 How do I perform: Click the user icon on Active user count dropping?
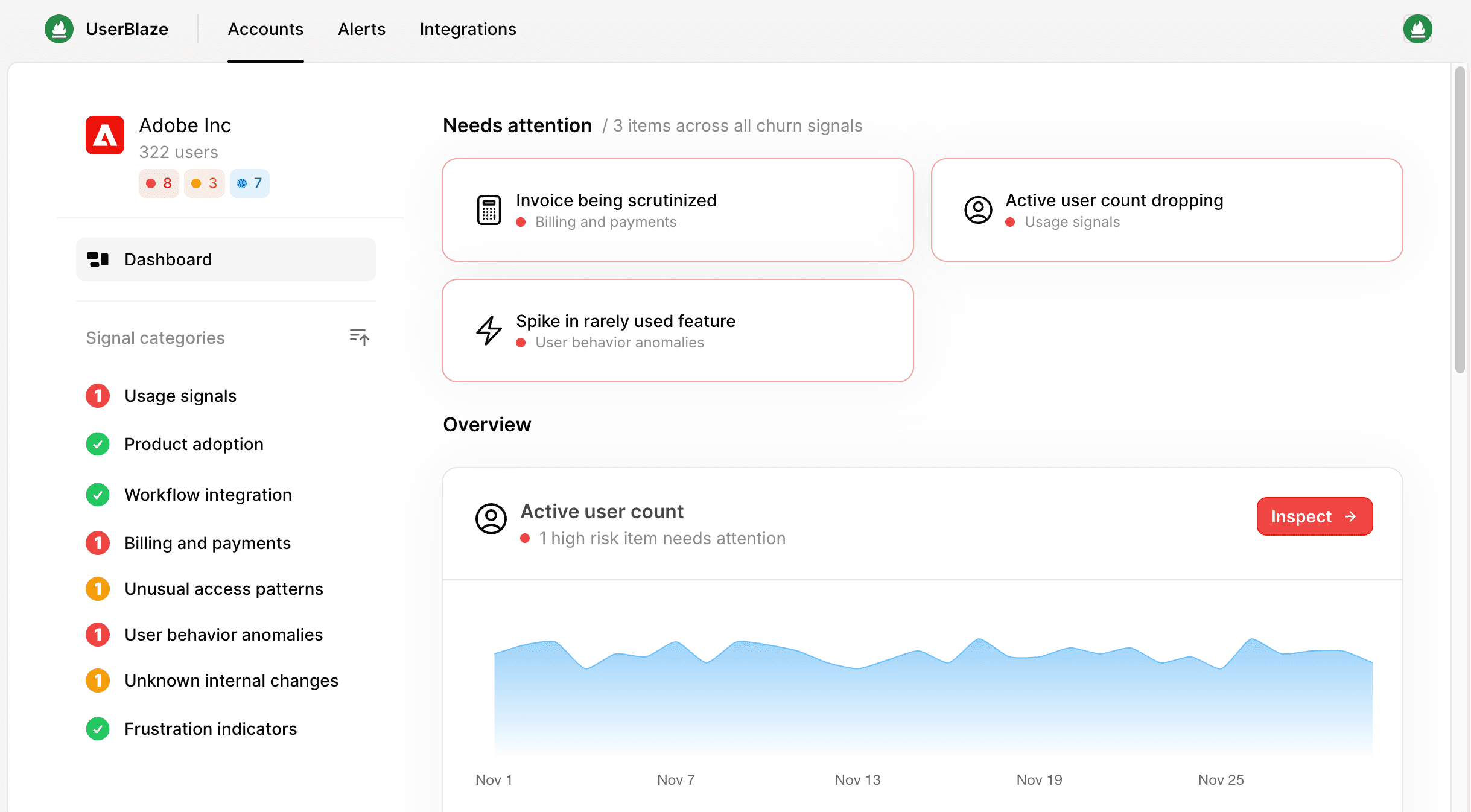[x=978, y=210]
